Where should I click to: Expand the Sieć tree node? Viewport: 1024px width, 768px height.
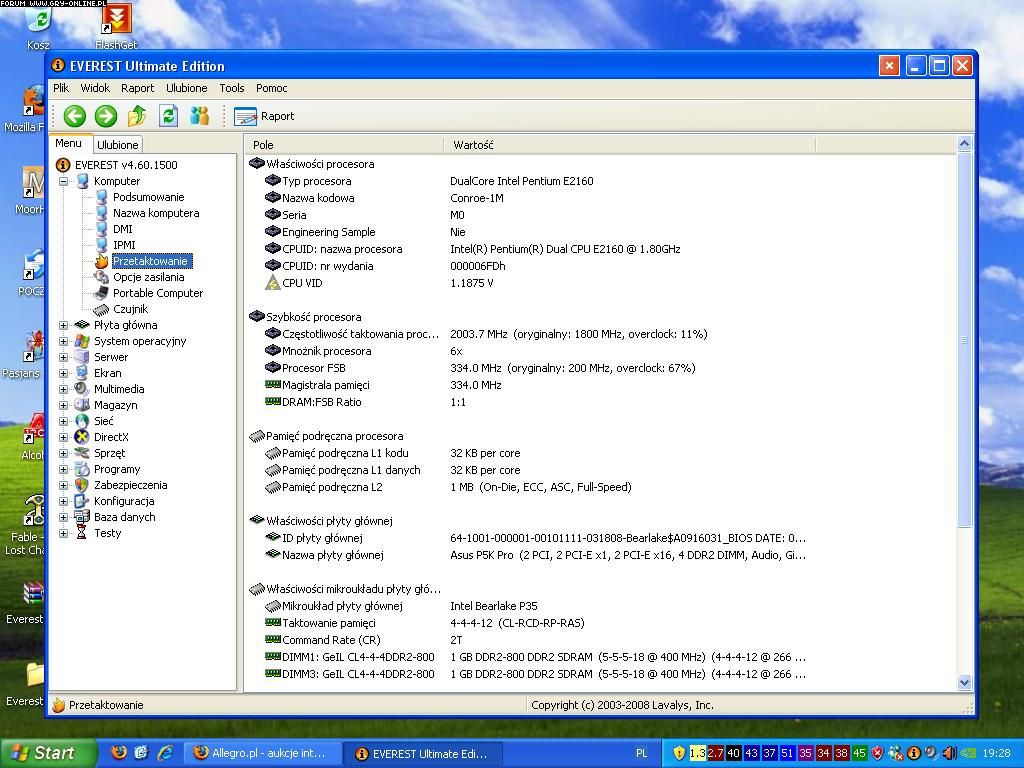(x=63, y=421)
